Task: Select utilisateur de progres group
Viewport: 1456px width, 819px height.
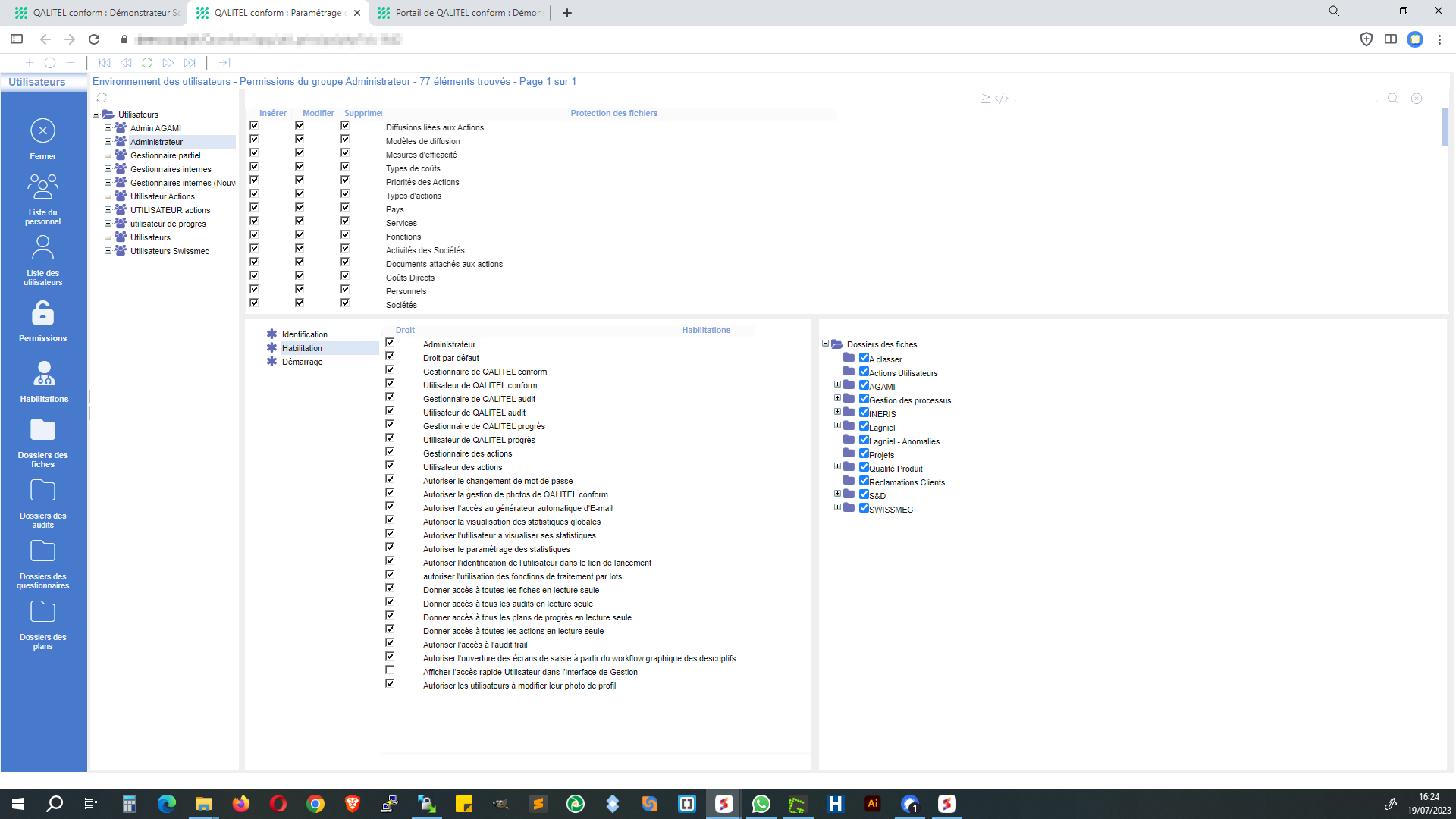Action: 168,224
